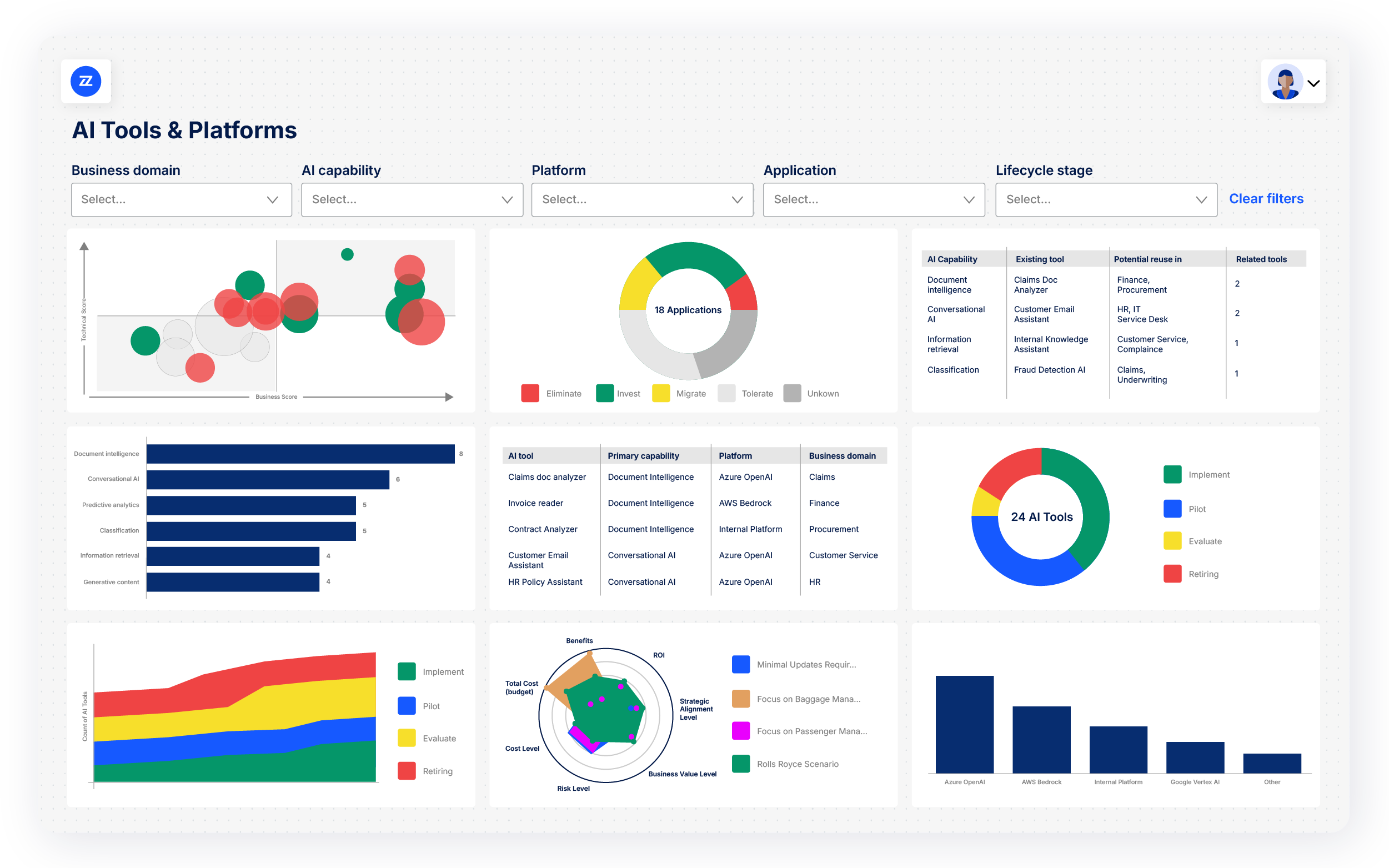Click the blue ZZ logo icon
The height and width of the screenshot is (868, 1389).
point(86,82)
